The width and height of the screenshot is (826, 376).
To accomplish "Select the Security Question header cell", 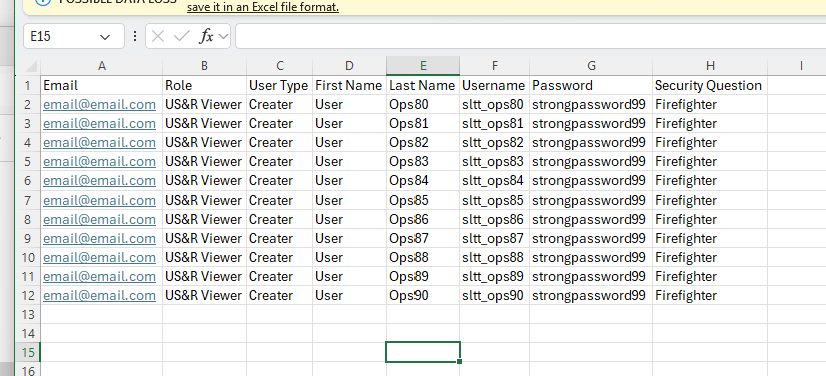I will pos(710,85).
